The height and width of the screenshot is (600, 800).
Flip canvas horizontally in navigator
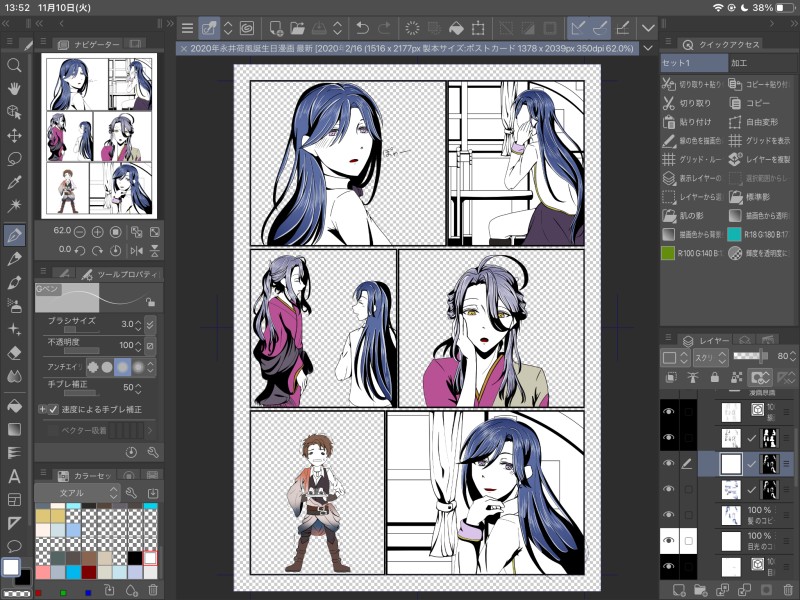pyautogui.click(x=136, y=251)
